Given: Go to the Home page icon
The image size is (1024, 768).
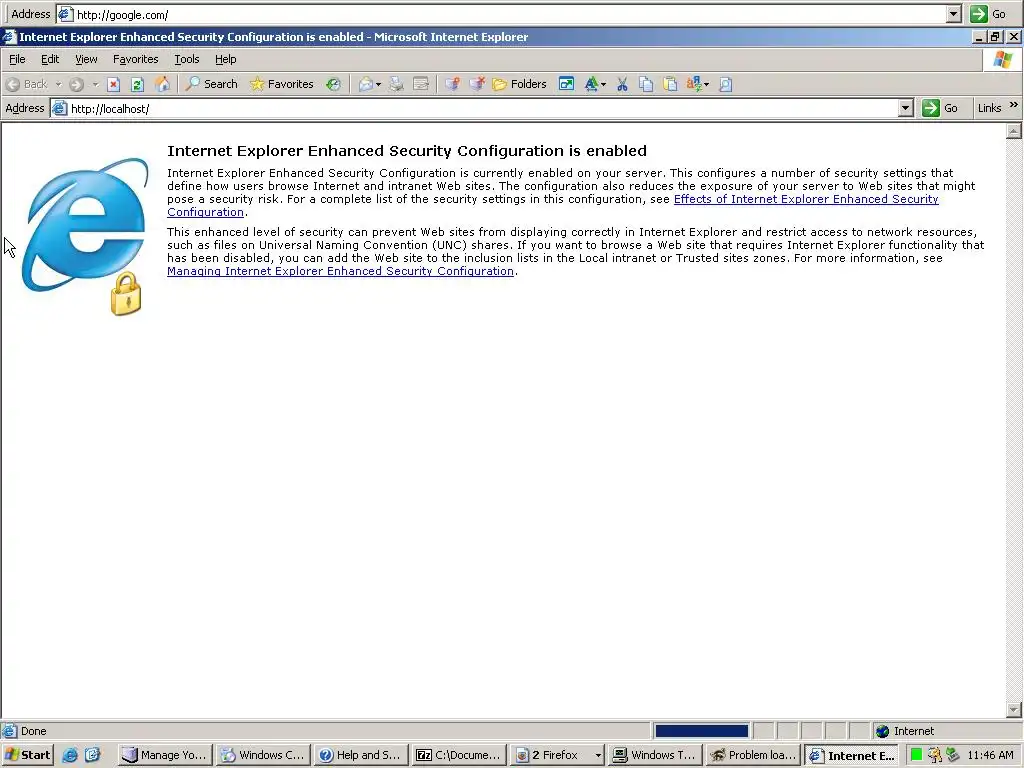Looking at the screenshot, I should [x=162, y=84].
